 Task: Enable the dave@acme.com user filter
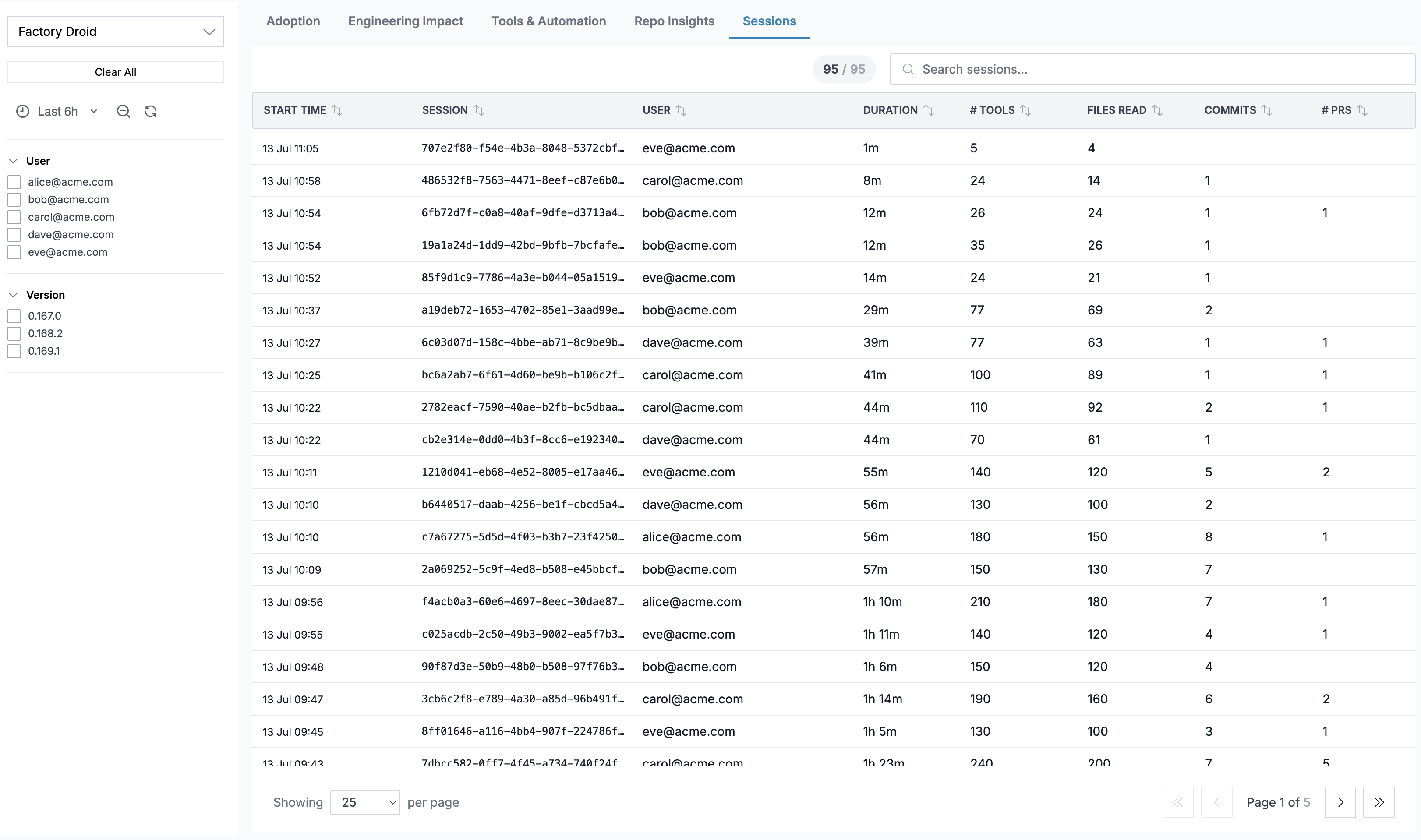pyautogui.click(x=14, y=234)
